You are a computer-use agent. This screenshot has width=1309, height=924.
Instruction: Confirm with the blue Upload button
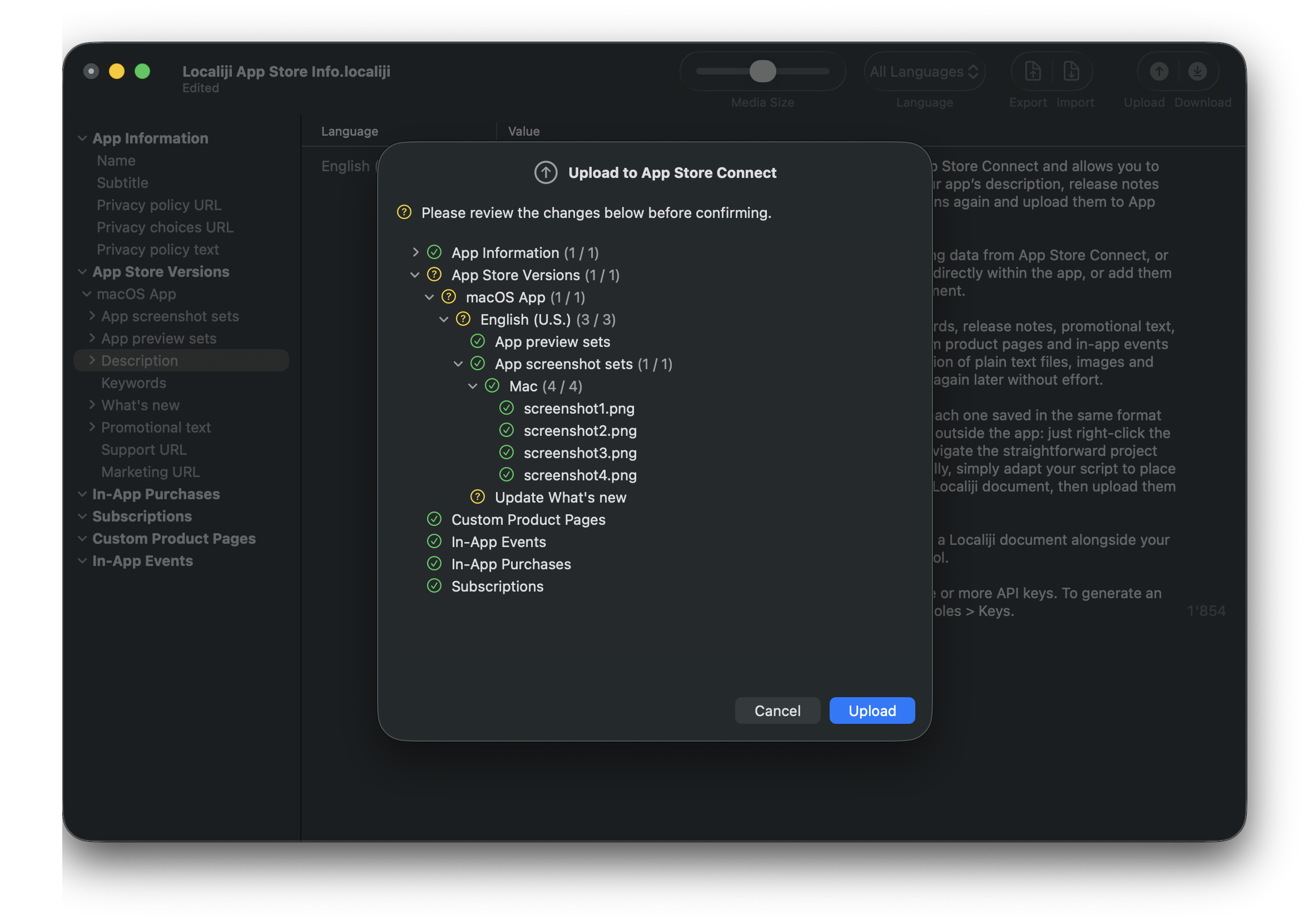[x=872, y=711]
